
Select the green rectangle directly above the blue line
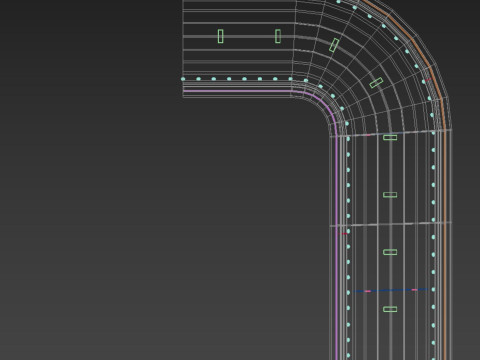pos(390,252)
